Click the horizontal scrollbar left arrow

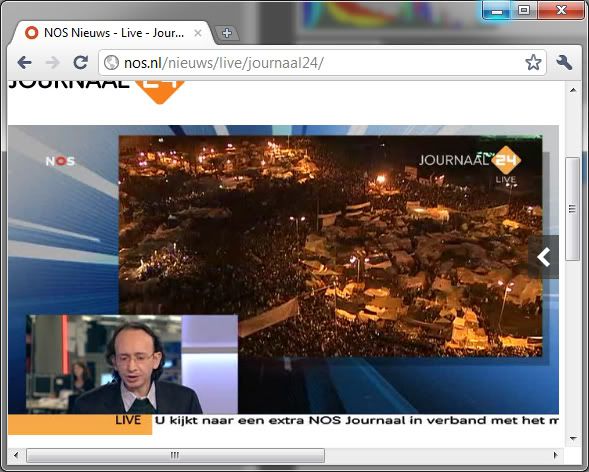pyautogui.click(x=16, y=455)
